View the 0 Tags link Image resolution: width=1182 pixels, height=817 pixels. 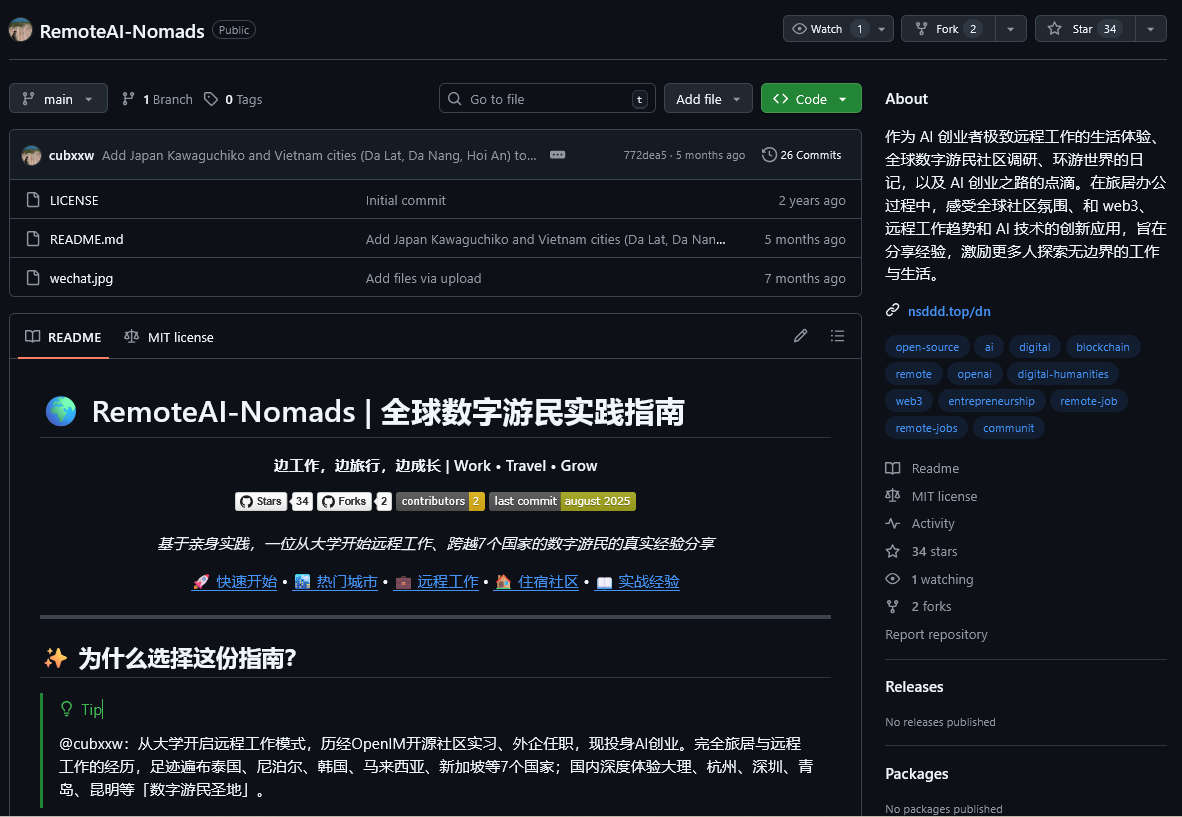[x=233, y=99]
